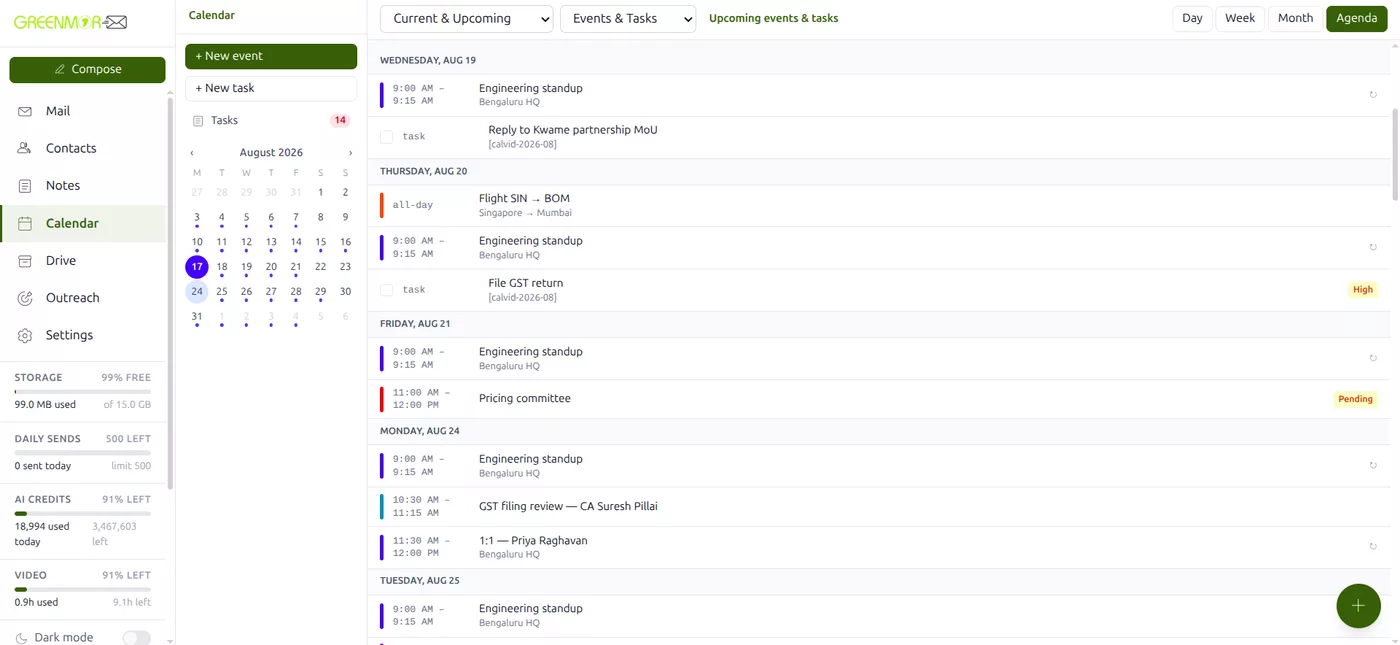Check the File GST return task

[x=387, y=290]
